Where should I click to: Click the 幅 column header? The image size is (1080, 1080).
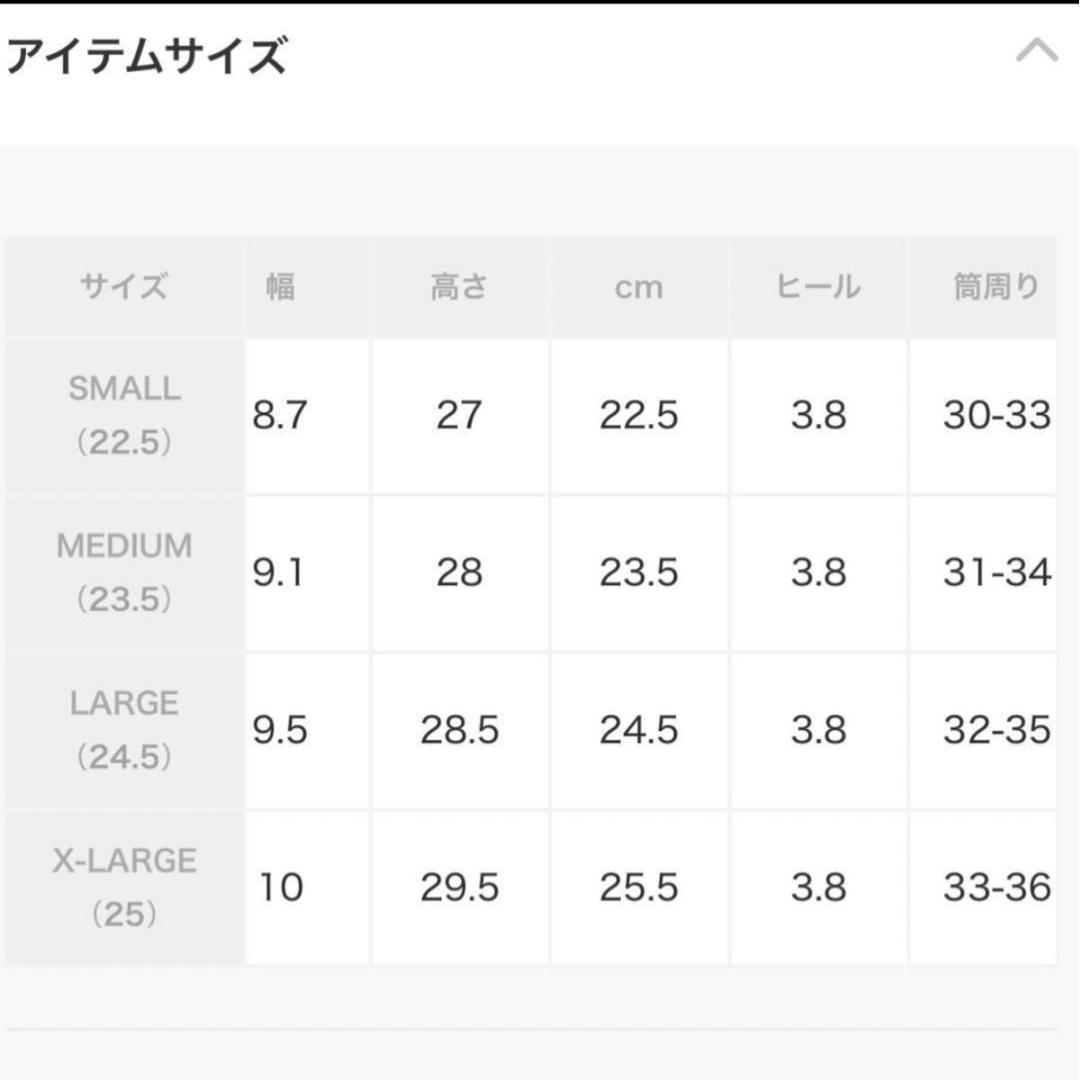(x=280, y=287)
